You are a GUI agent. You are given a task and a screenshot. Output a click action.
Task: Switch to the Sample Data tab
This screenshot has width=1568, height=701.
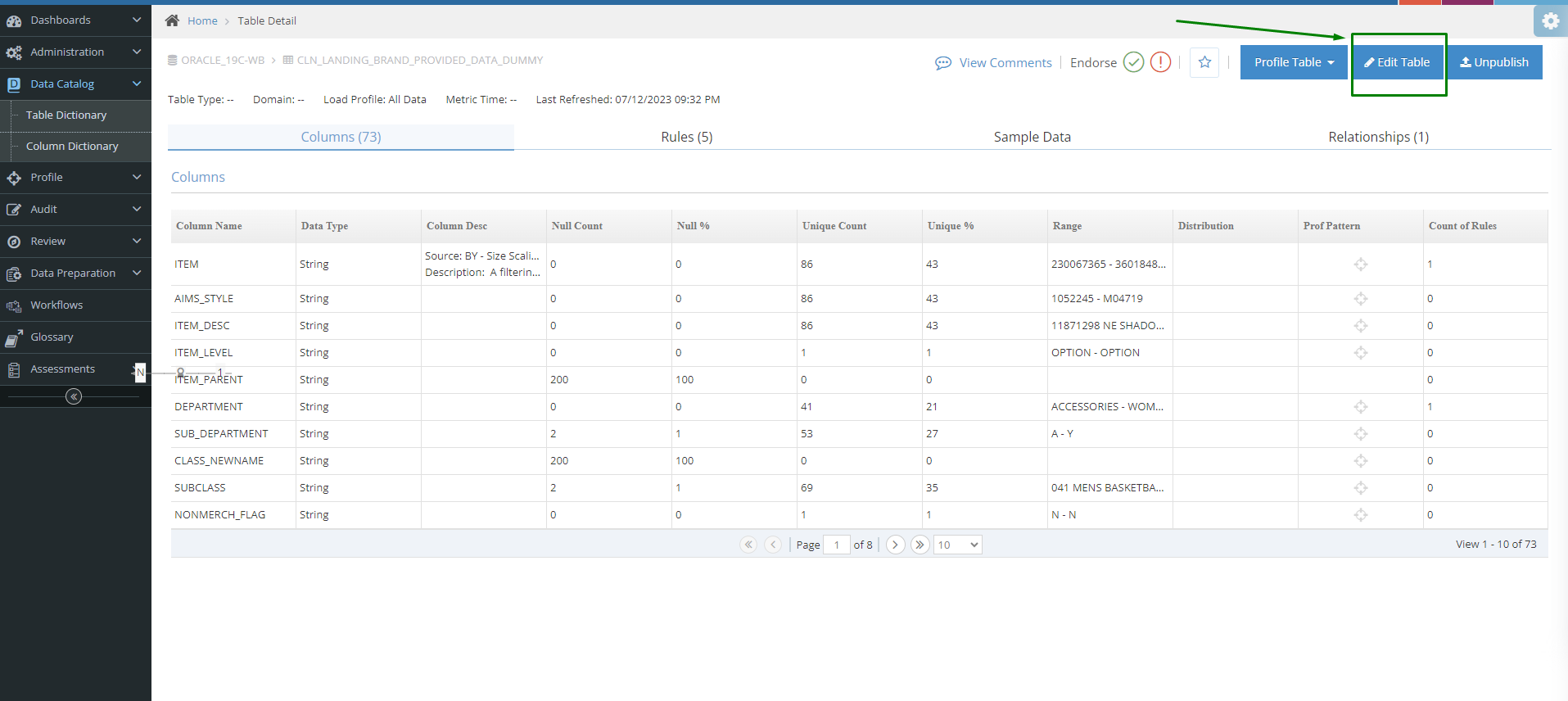tap(1032, 137)
